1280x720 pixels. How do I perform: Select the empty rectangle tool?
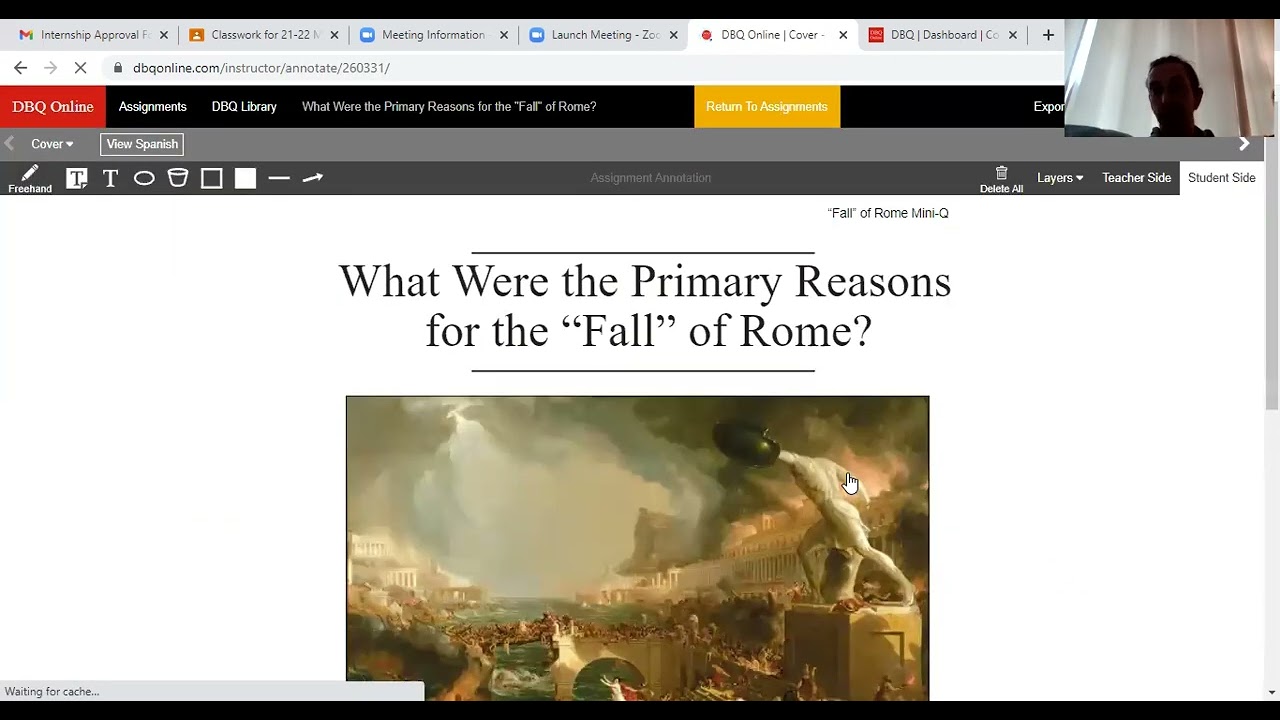pos(211,178)
